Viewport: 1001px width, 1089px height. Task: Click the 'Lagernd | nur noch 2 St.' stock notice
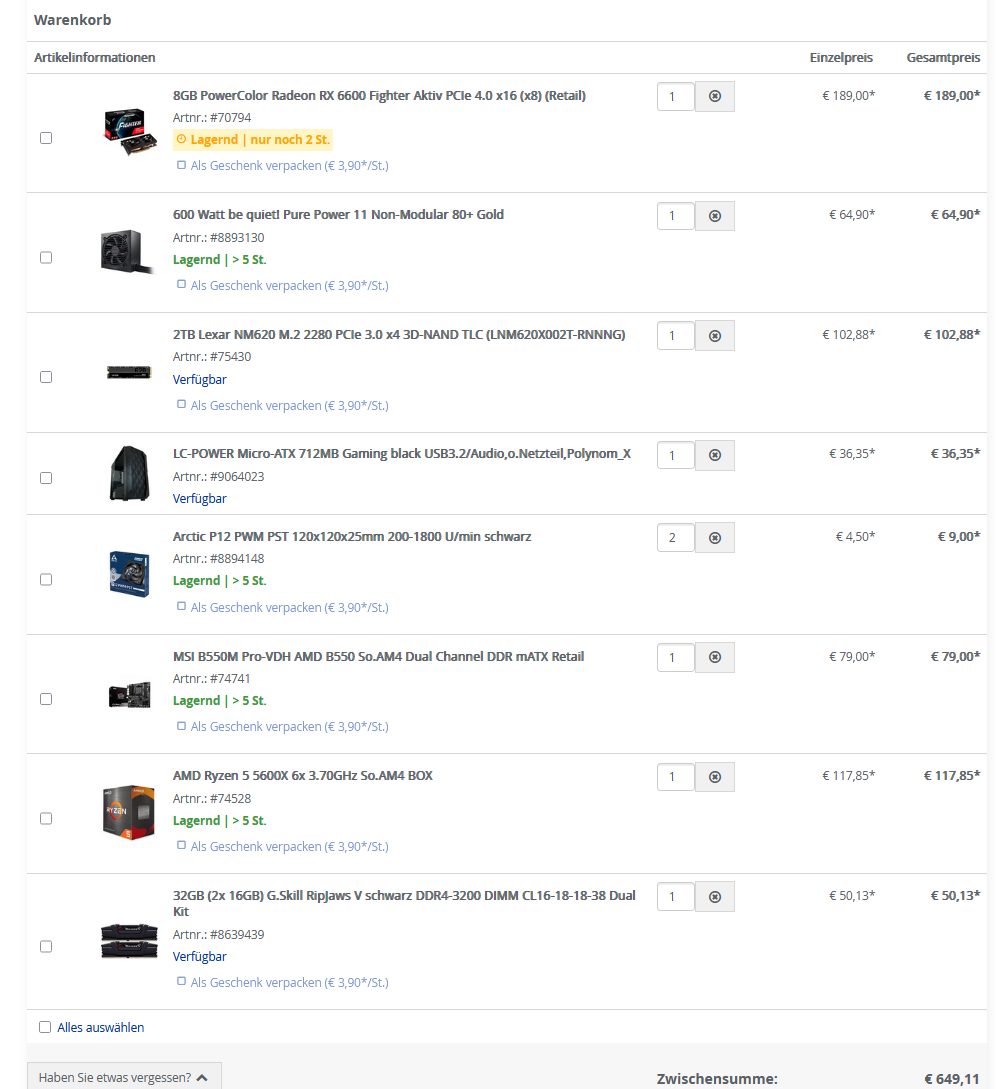[x=253, y=140]
